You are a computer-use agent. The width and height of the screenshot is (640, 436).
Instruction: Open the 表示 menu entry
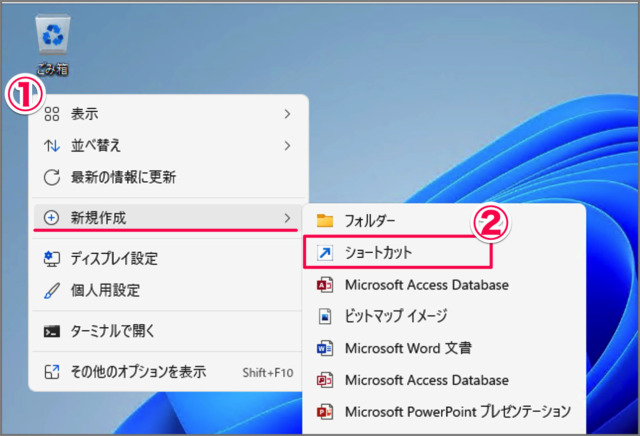click(168, 114)
